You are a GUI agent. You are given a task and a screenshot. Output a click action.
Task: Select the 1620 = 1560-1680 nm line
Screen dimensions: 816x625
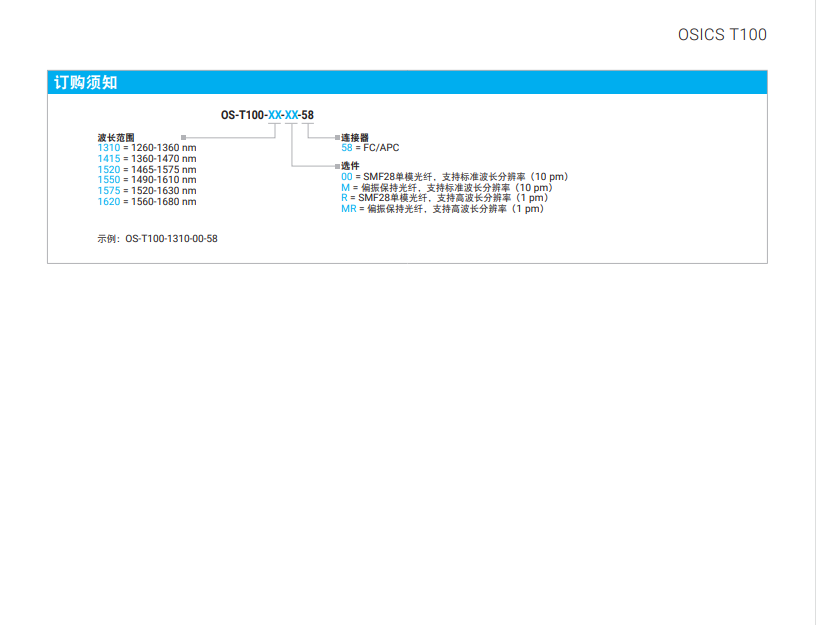click(147, 202)
